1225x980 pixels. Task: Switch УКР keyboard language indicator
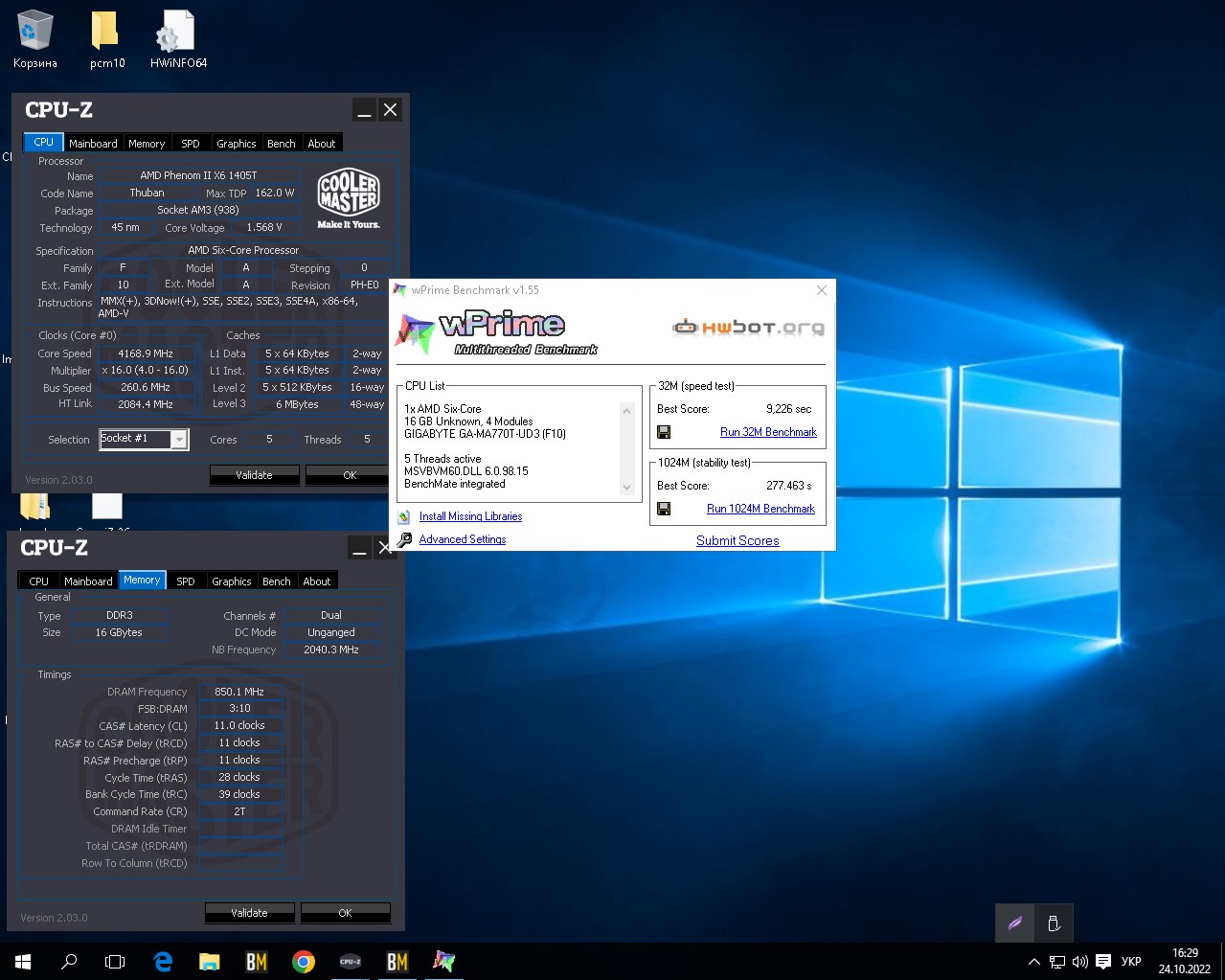(1131, 962)
